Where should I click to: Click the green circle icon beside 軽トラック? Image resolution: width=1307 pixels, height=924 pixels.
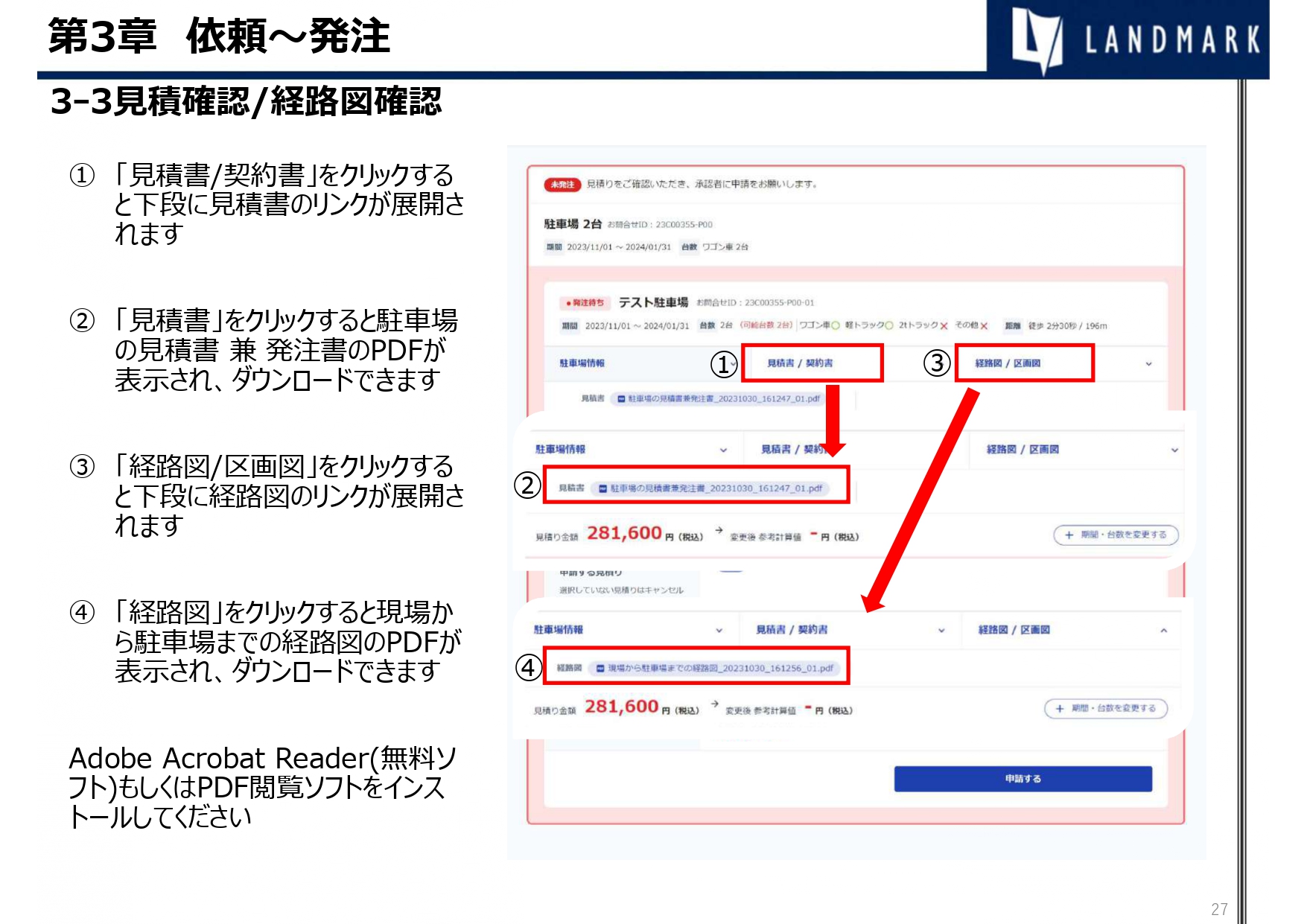888,325
